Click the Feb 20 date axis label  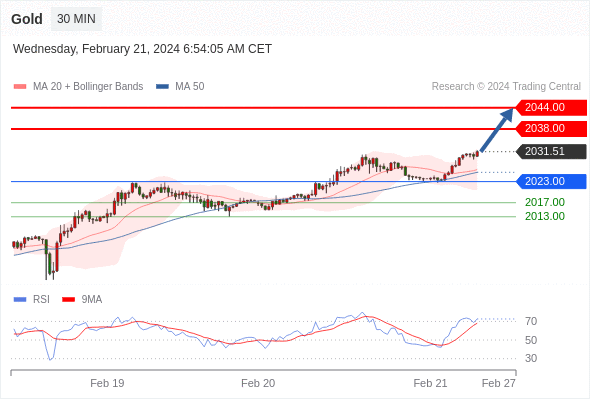click(x=258, y=383)
